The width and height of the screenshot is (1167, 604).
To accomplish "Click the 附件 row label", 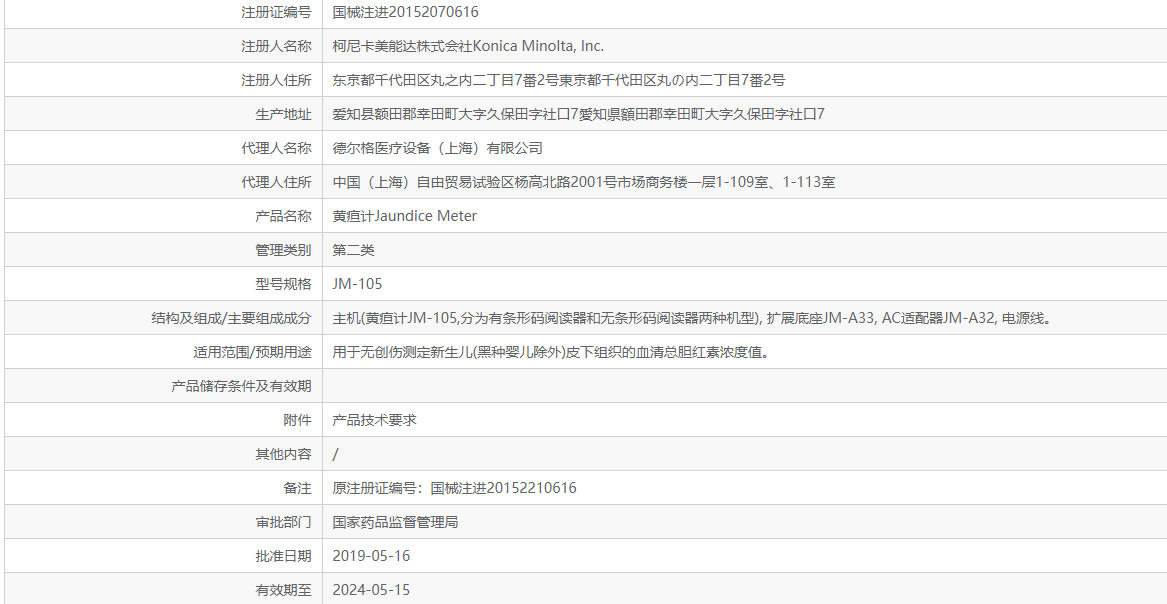I will [298, 420].
